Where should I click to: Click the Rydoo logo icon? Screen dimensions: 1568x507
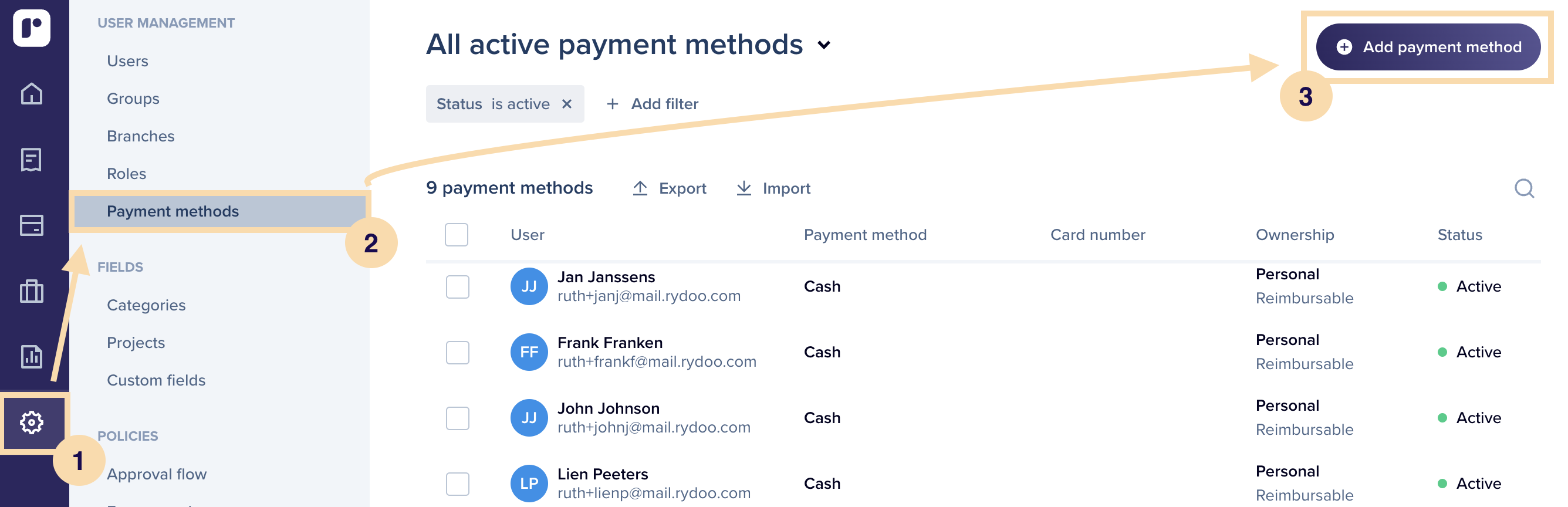[32, 28]
